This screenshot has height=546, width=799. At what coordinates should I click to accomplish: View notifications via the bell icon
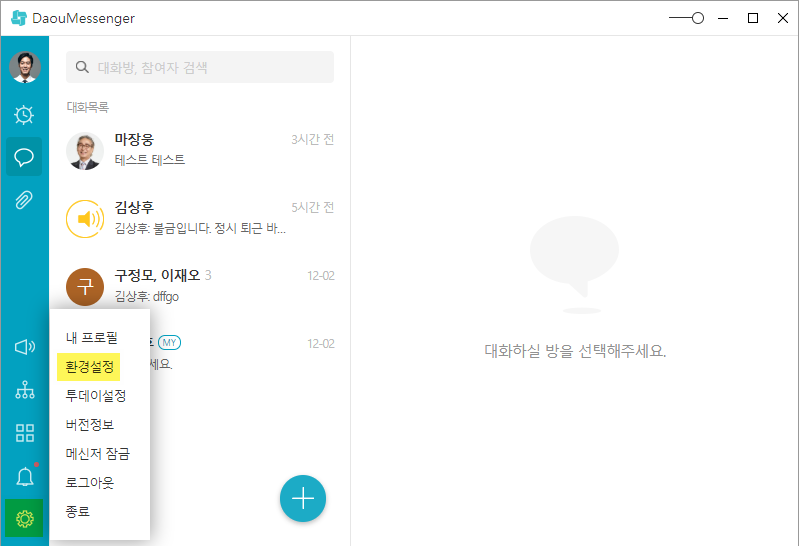point(25,476)
